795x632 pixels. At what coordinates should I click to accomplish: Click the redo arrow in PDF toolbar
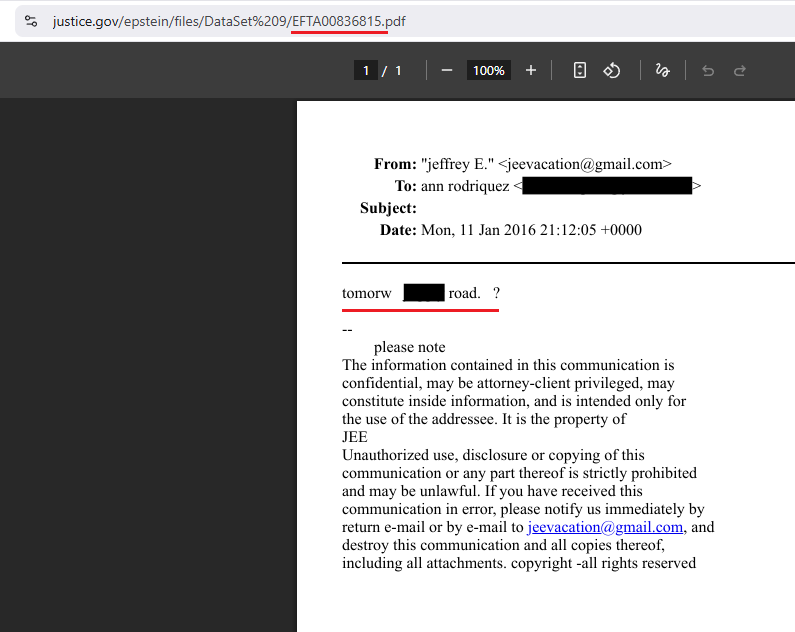coord(740,70)
